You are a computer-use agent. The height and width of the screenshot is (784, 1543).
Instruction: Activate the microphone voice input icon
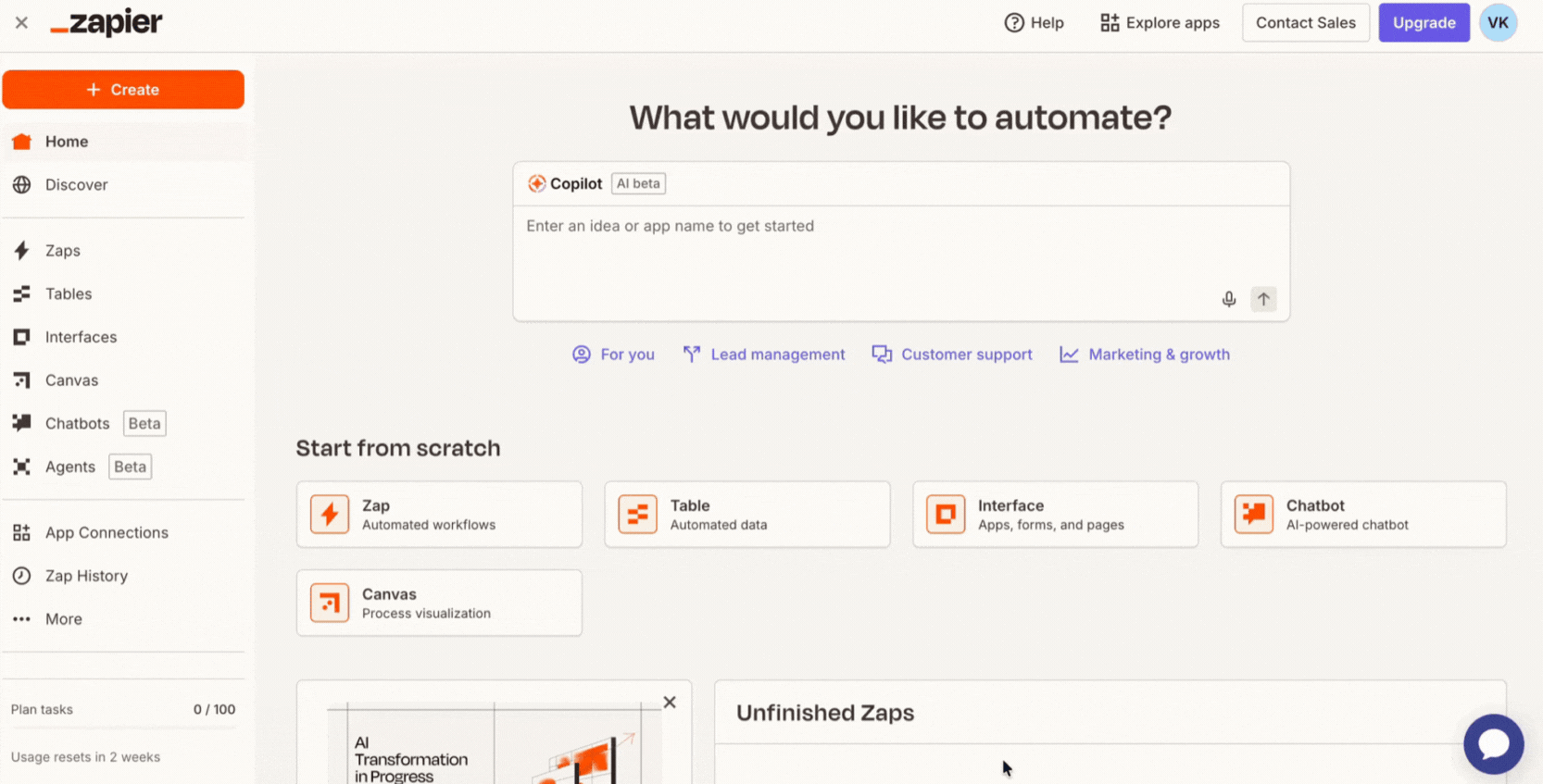(x=1229, y=299)
